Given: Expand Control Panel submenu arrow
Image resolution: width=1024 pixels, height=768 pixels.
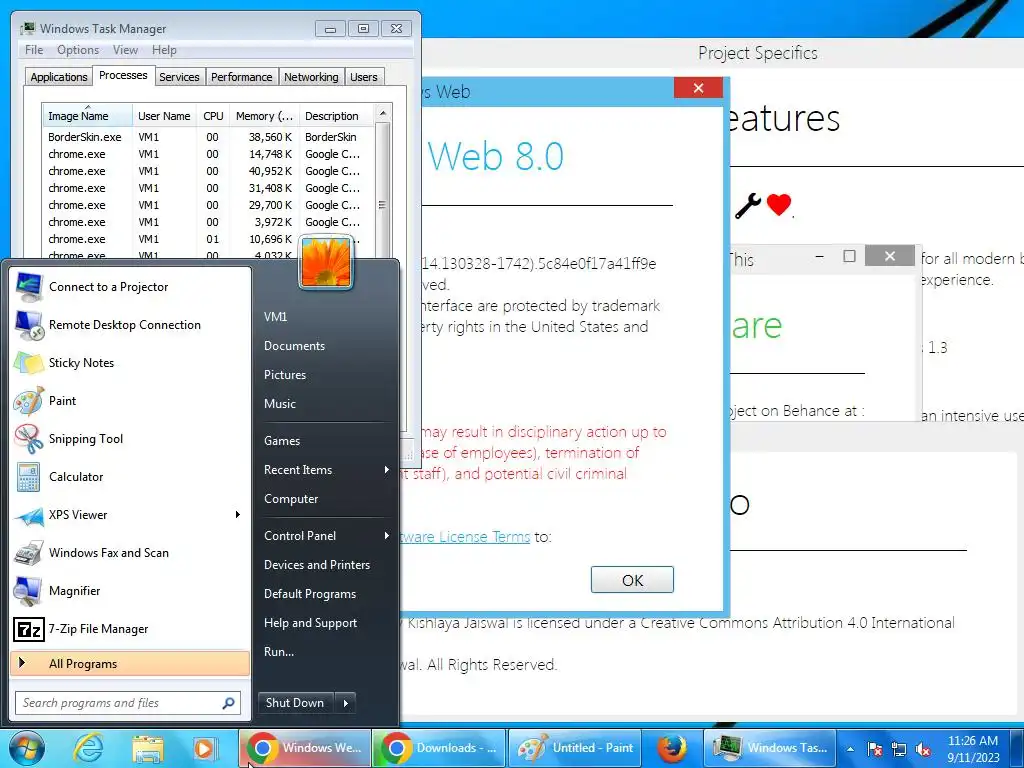Looking at the screenshot, I should (x=387, y=536).
